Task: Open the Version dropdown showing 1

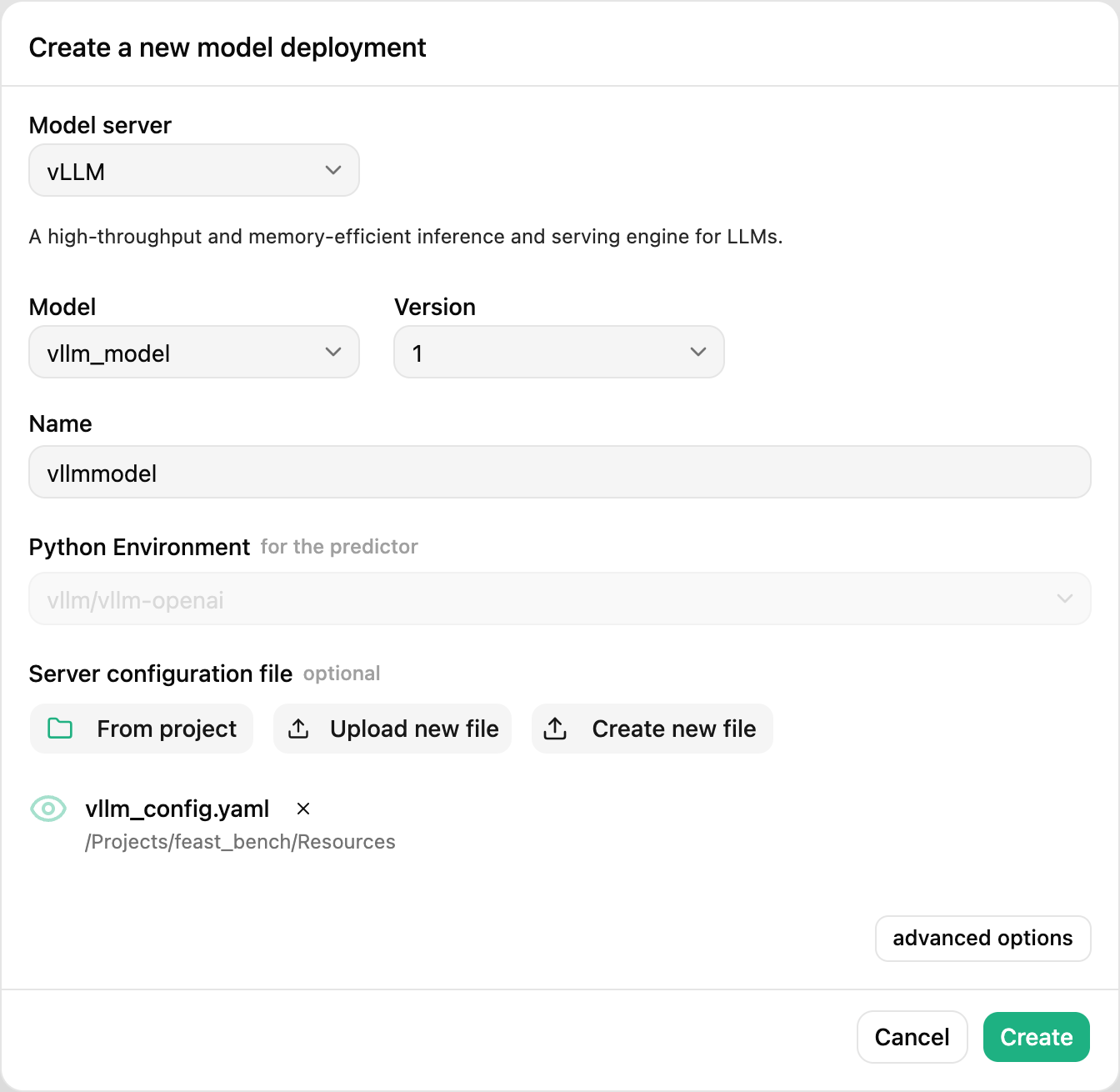Action: (x=559, y=352)
